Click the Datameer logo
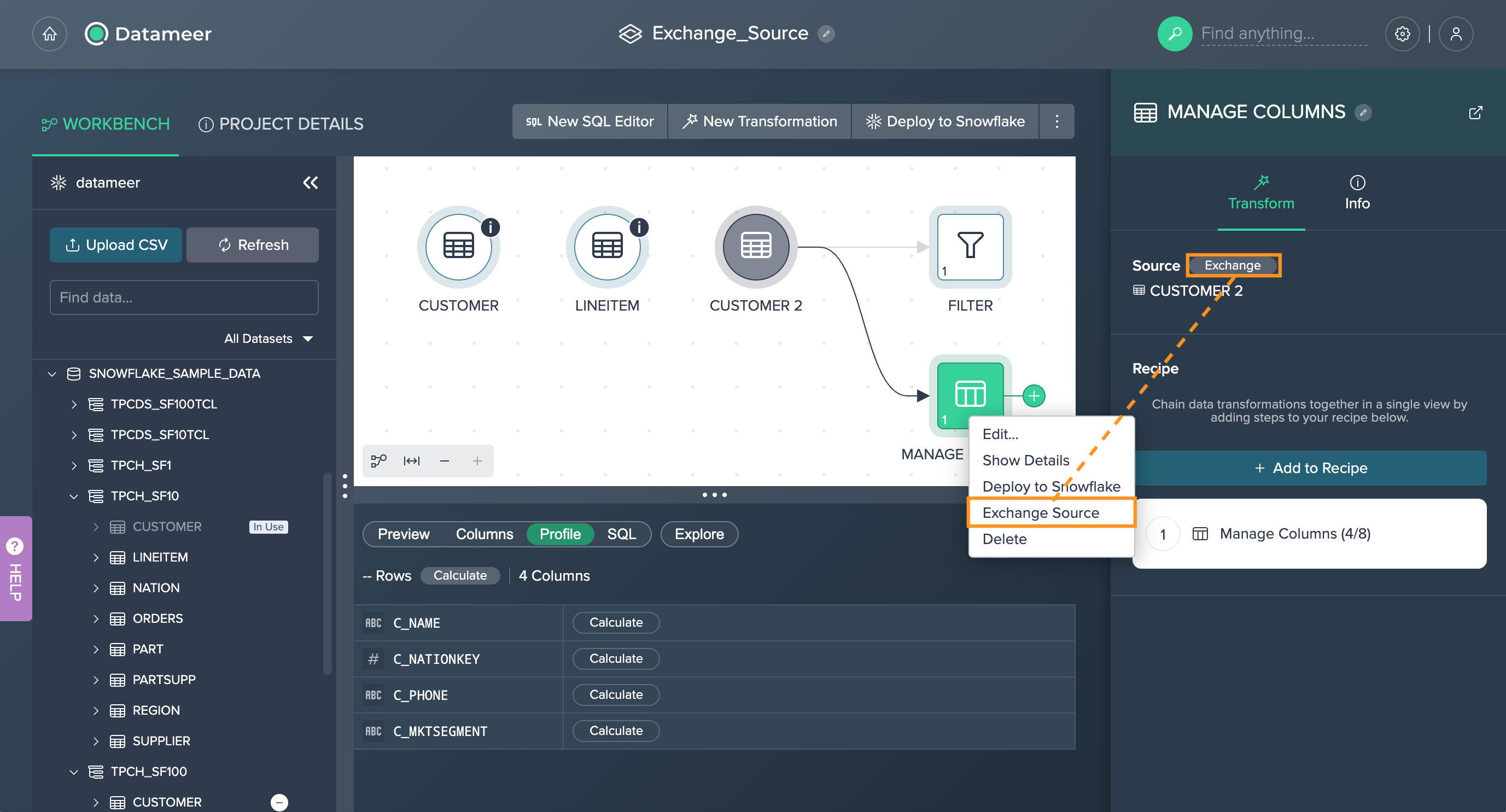Screen dimensions: 1506x812 [149, 34]
